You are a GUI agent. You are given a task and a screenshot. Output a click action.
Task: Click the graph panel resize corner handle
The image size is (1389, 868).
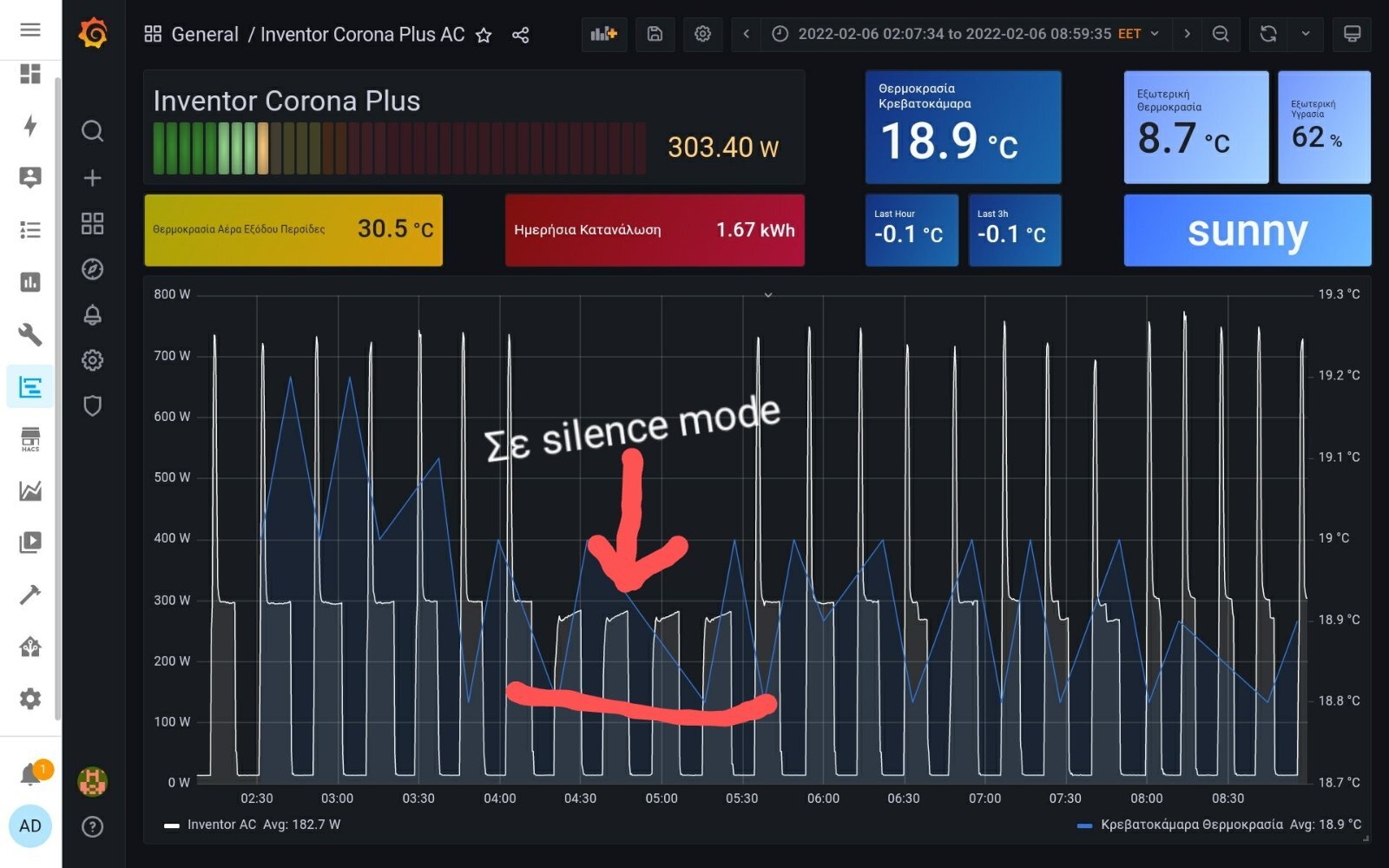click(1366, 838)
